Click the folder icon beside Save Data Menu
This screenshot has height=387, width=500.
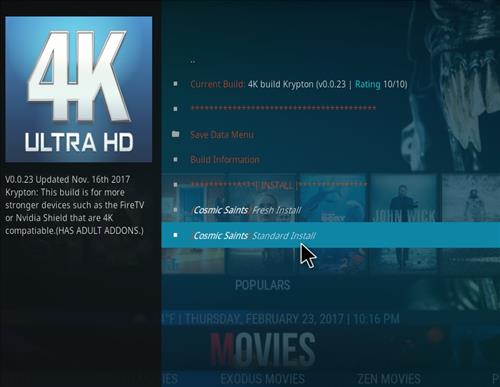(175, 134)
